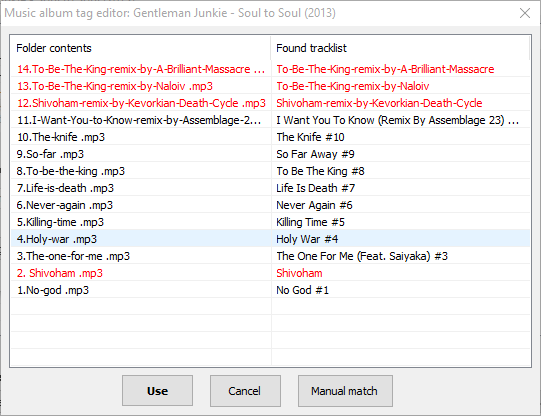This screenshot has width=541, height=416.
Task: Click the Use button
Action: coord(157,390)
